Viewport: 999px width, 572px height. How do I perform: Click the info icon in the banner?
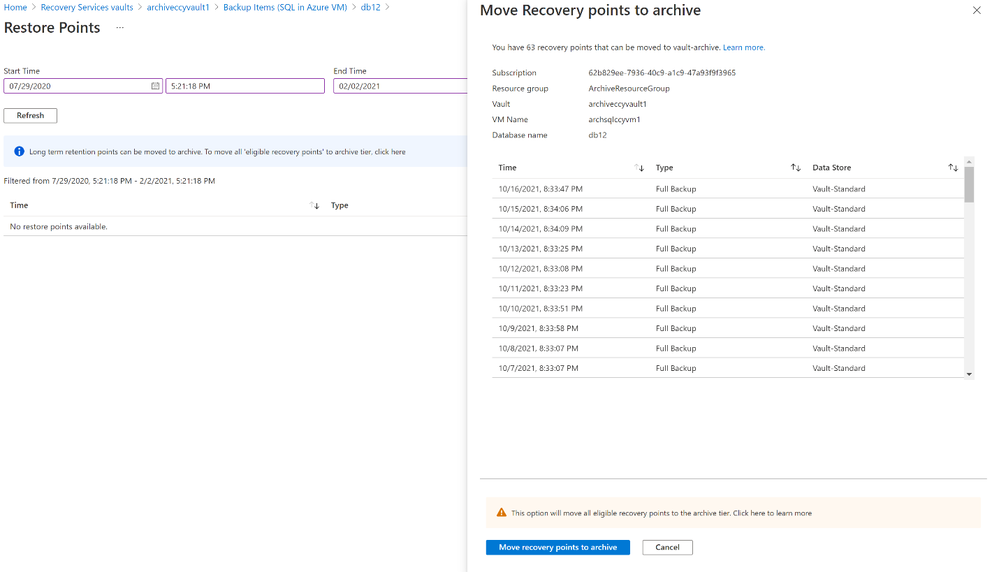click(19, 152)
